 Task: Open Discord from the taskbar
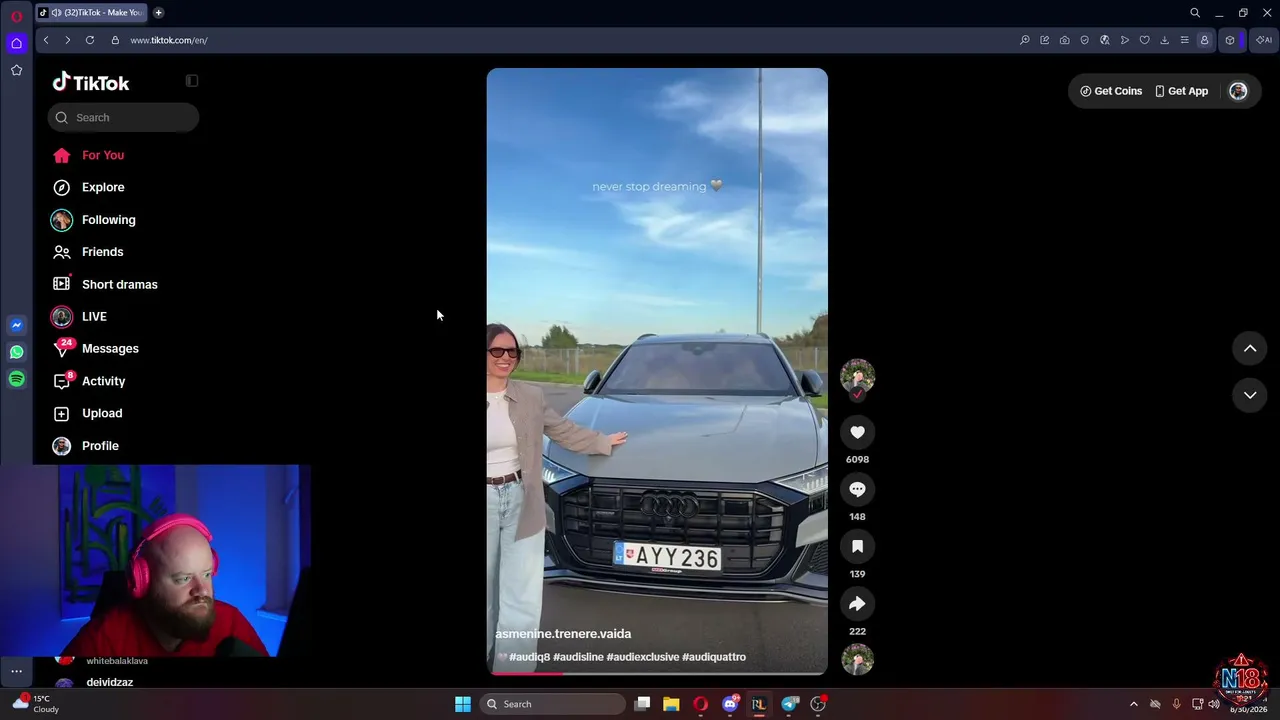coord(730,704)
